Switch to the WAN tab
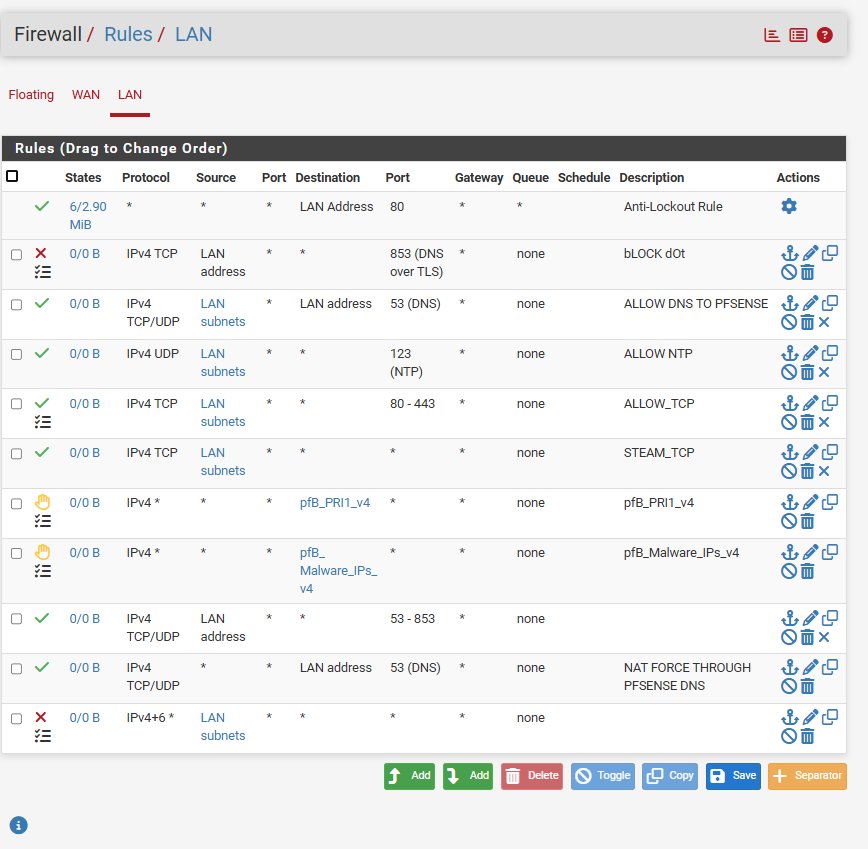This screenshot has width=868, height=849. point(86,95)
